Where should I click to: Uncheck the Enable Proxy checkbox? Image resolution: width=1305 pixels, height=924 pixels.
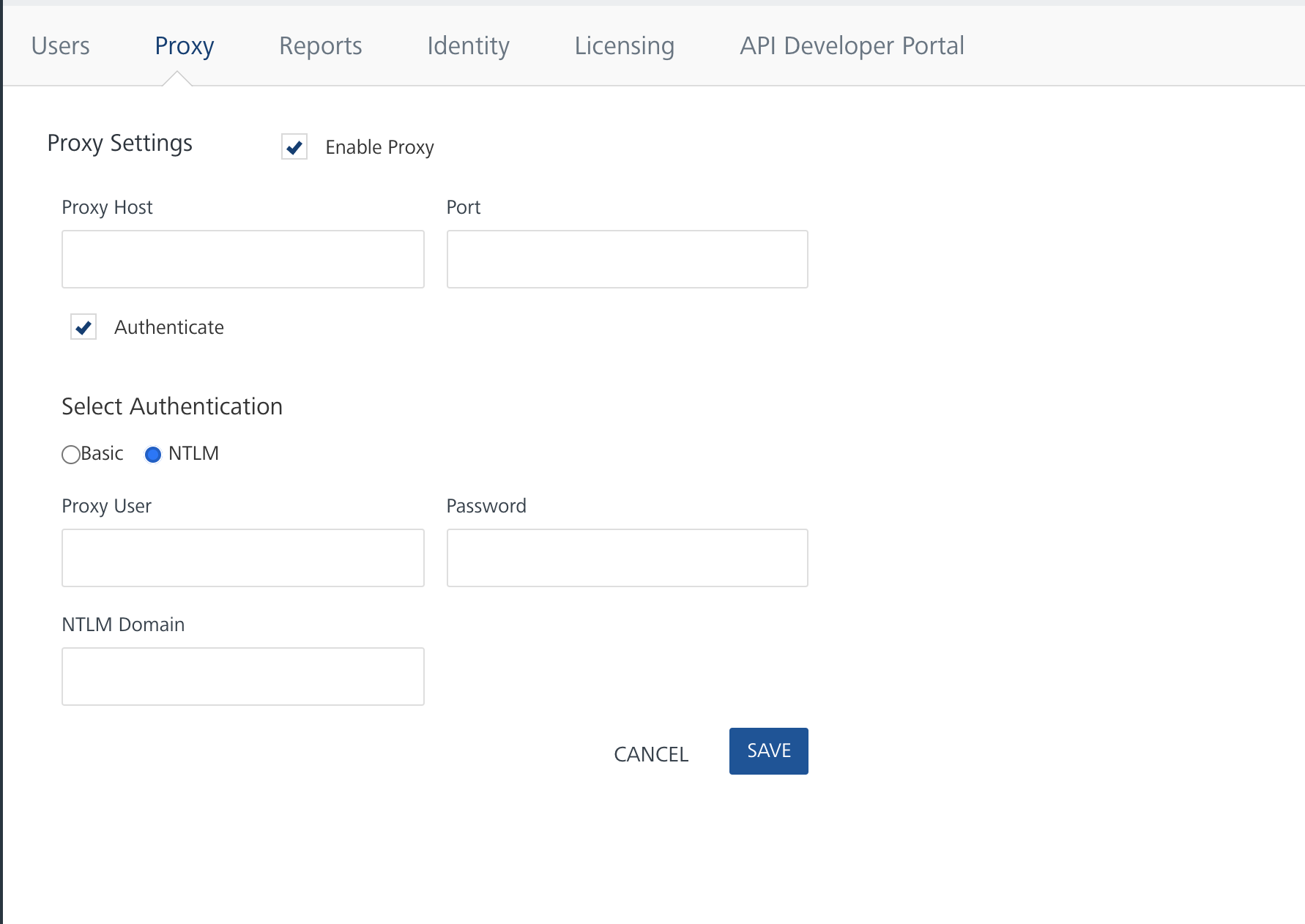(294, 147)
